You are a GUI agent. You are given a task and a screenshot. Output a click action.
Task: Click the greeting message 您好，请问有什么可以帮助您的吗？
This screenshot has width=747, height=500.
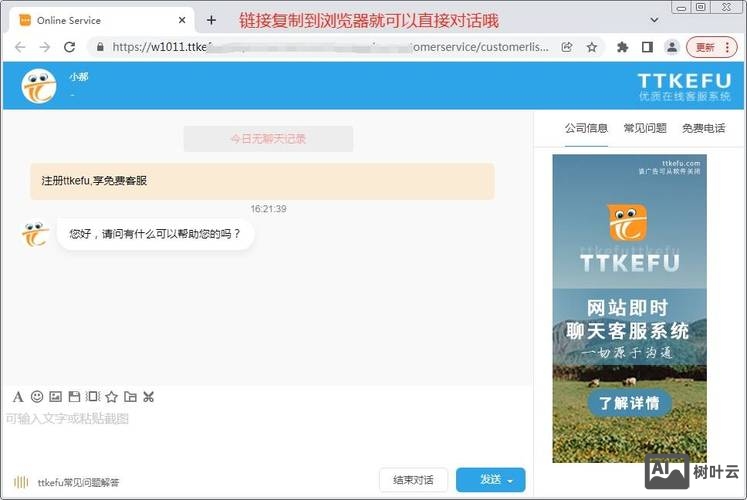[x=155, y=234]
